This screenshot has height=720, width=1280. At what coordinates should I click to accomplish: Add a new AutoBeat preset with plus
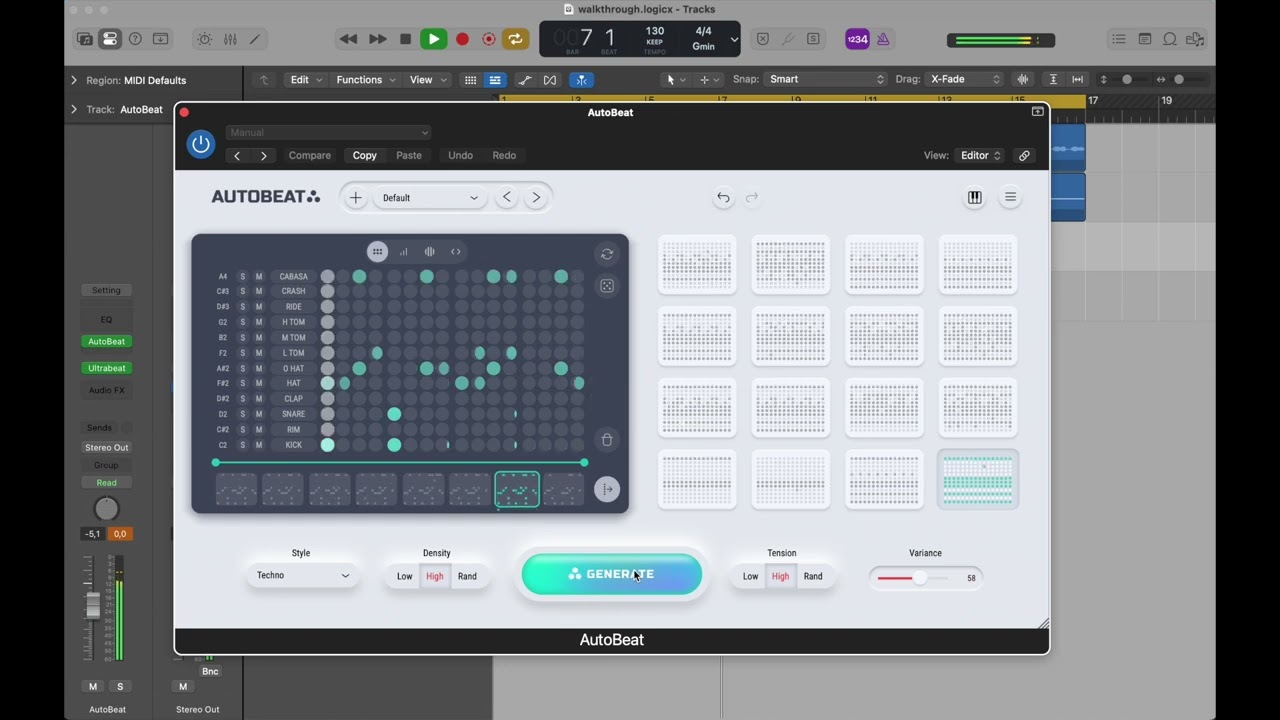click(x=355, y=197)
